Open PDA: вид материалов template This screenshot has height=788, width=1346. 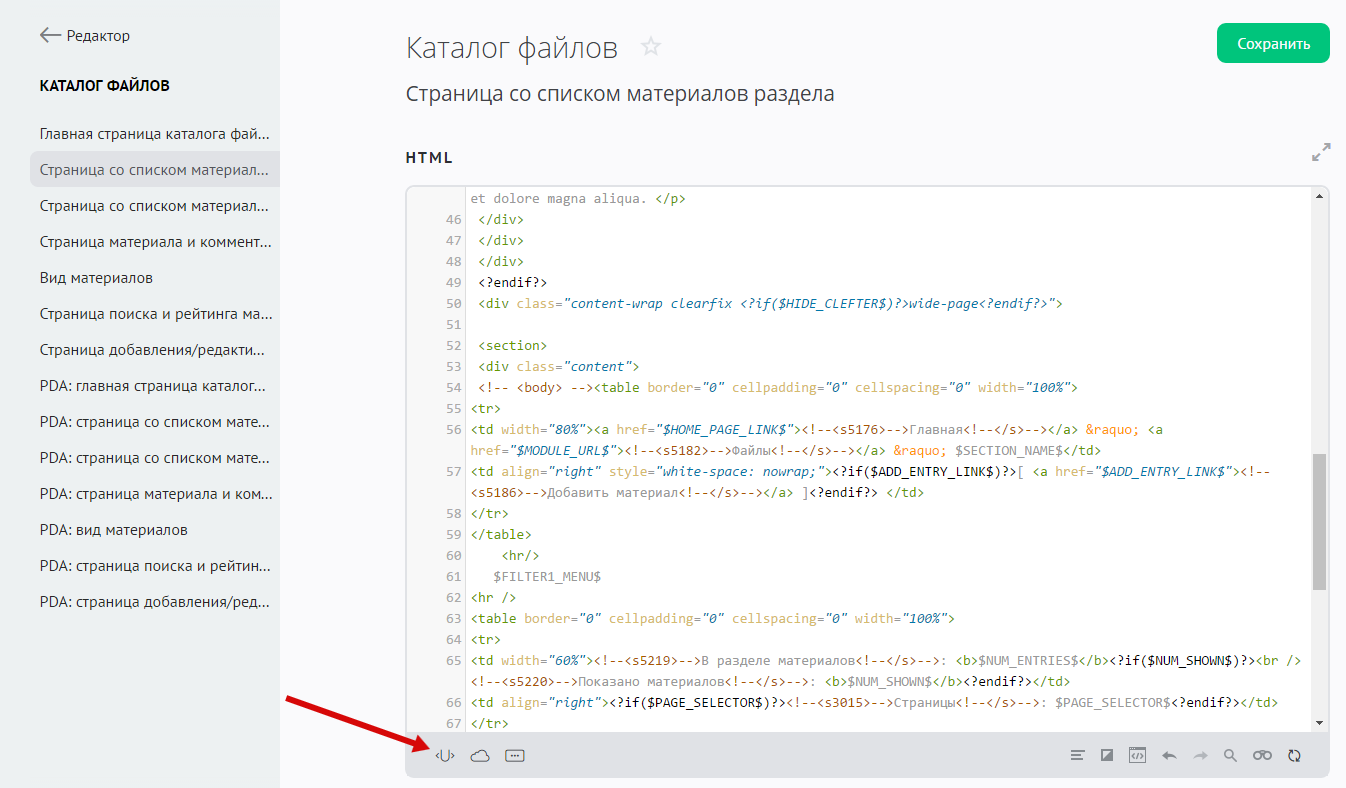[114, 530]
